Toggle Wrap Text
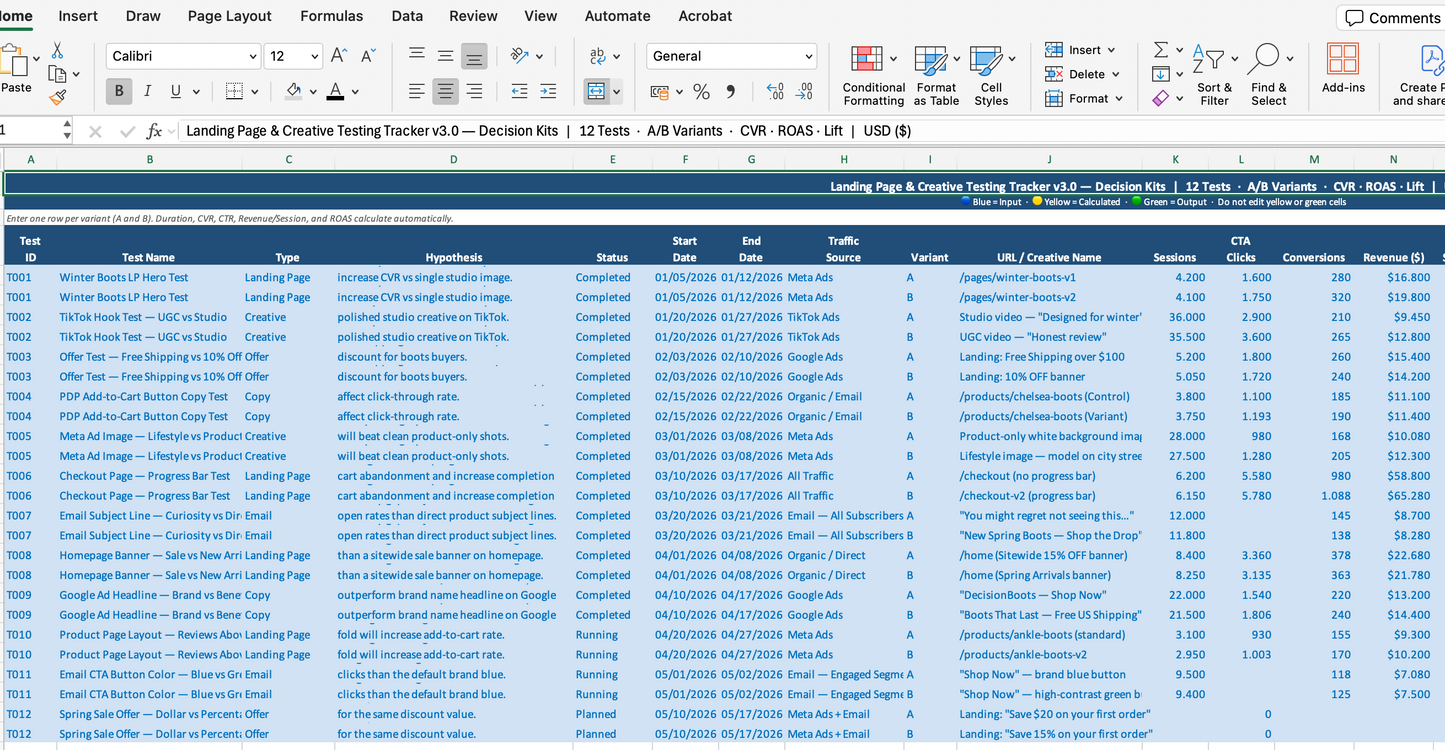 (x=598, y=56)
